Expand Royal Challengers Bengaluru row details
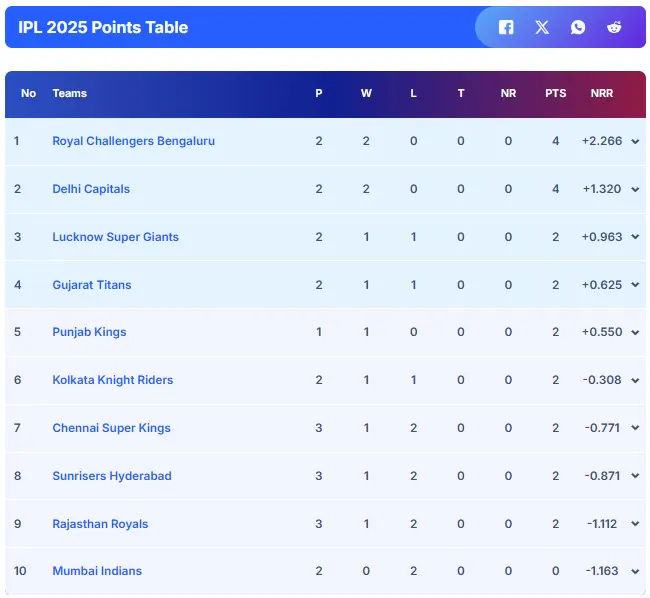 click(635, 142)
